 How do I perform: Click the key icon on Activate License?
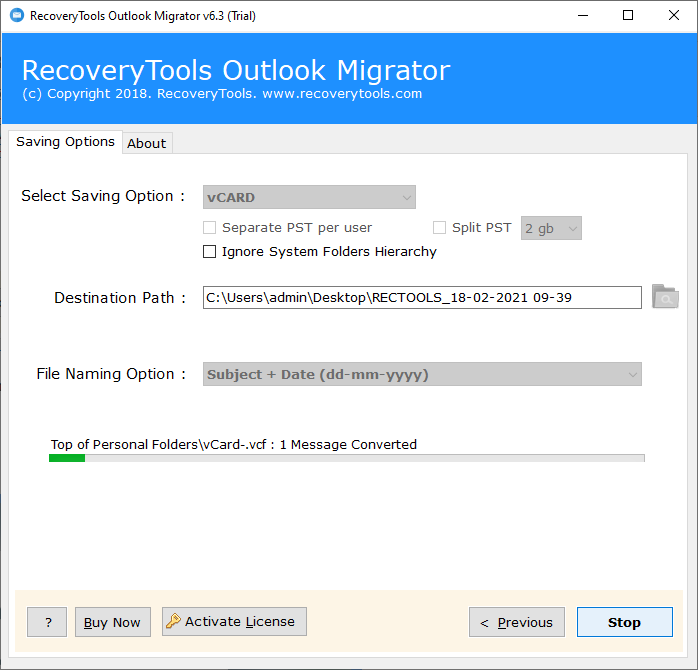pyautogui.click(x=173, y=621)
